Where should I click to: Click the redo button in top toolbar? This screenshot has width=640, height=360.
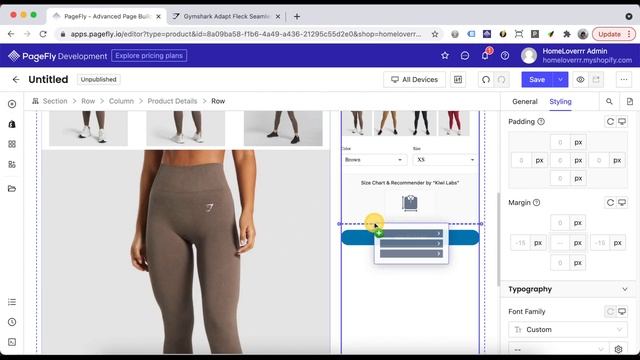pos(501,80)
